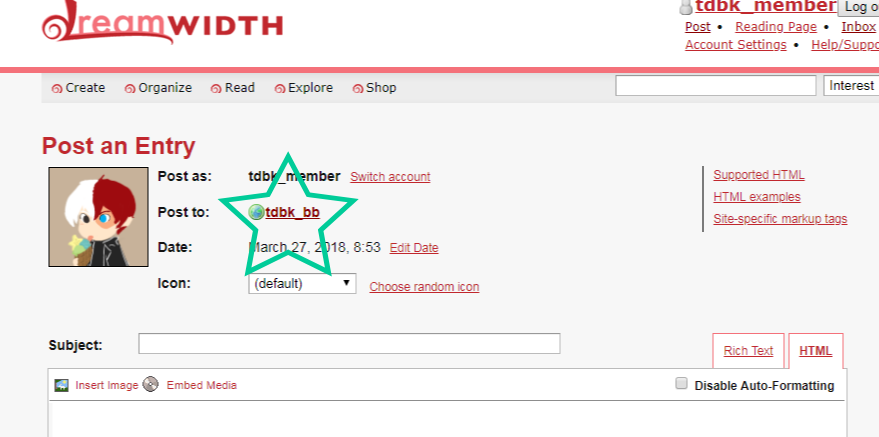Open the Help/Support link
The width and height of the screenshot is (879, 437).
(x=845, y=45)
